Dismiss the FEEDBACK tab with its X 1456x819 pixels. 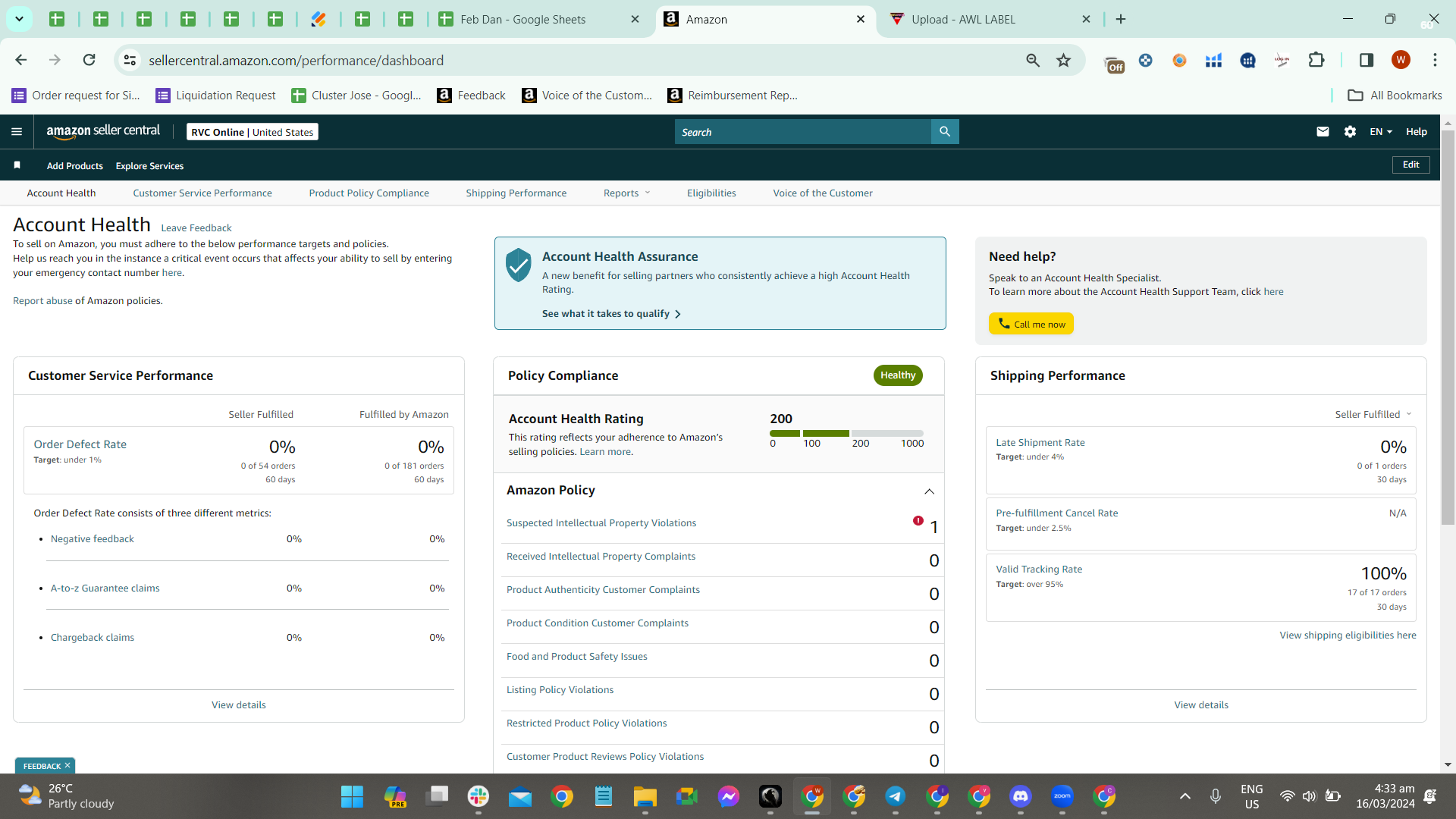(x=67, y=766)
